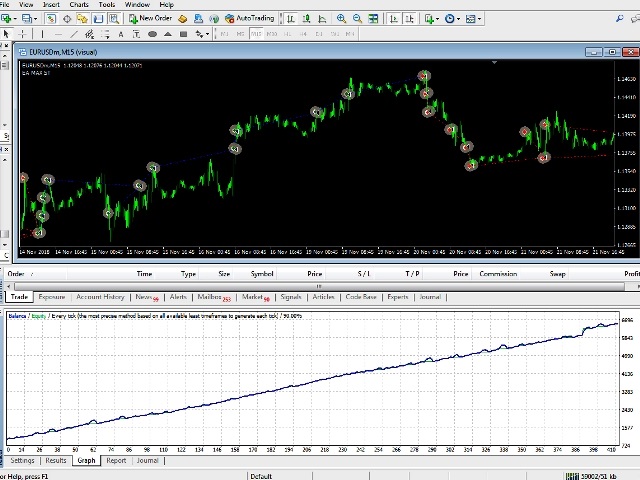This screenshot has height=480, width=640.
Task: Open the Periods clock dropdown
Action: coord(459,18)
